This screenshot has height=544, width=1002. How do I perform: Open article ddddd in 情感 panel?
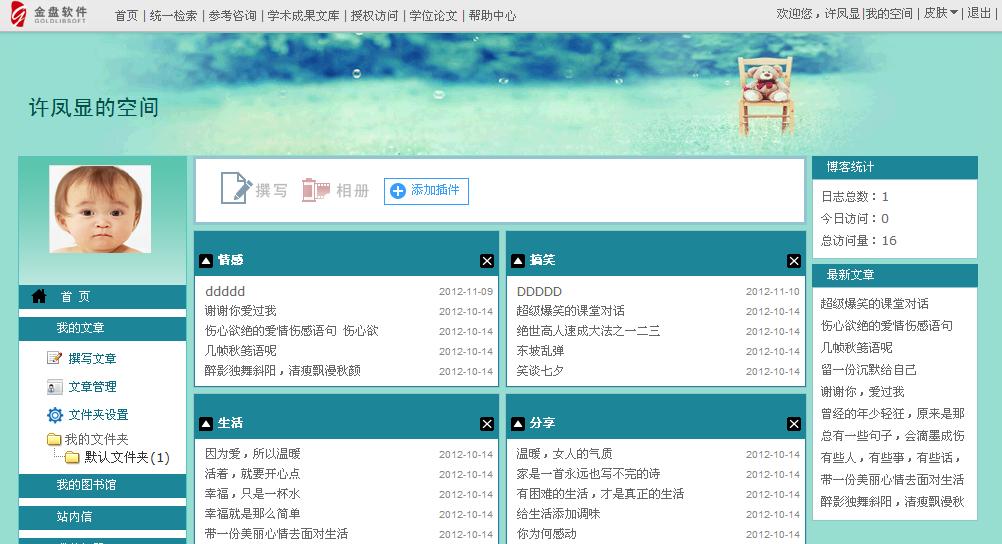point(225,291)
